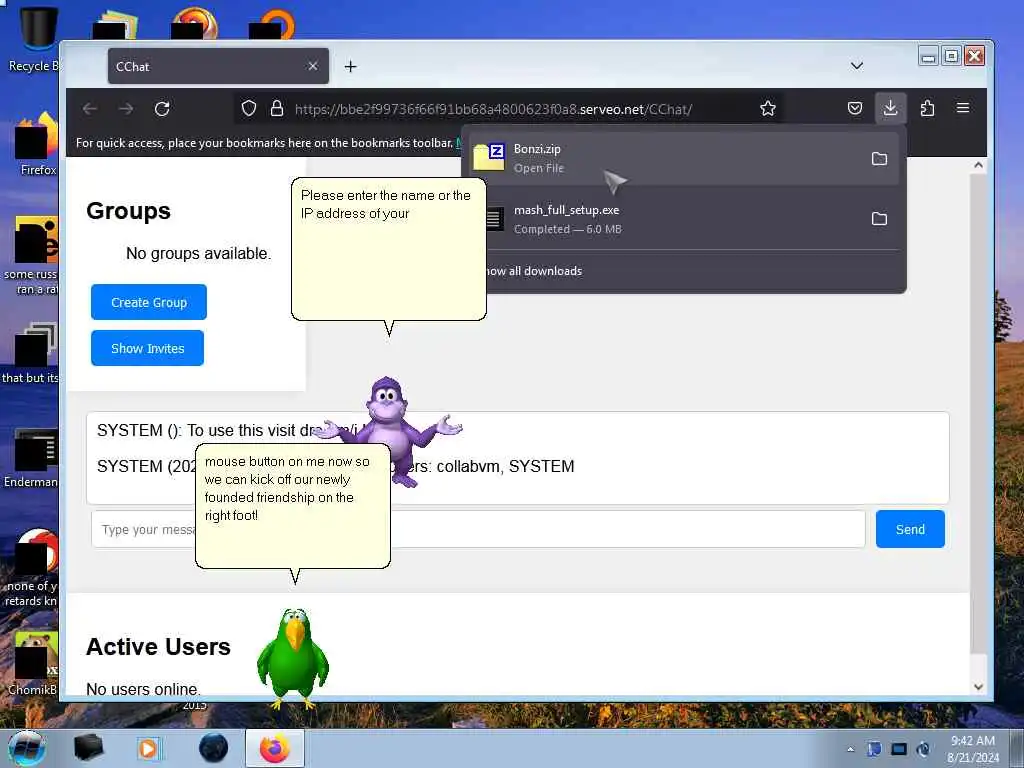Click the Action Center flag tray icon
Screen dimensions: 1024x768
[874, 749]
